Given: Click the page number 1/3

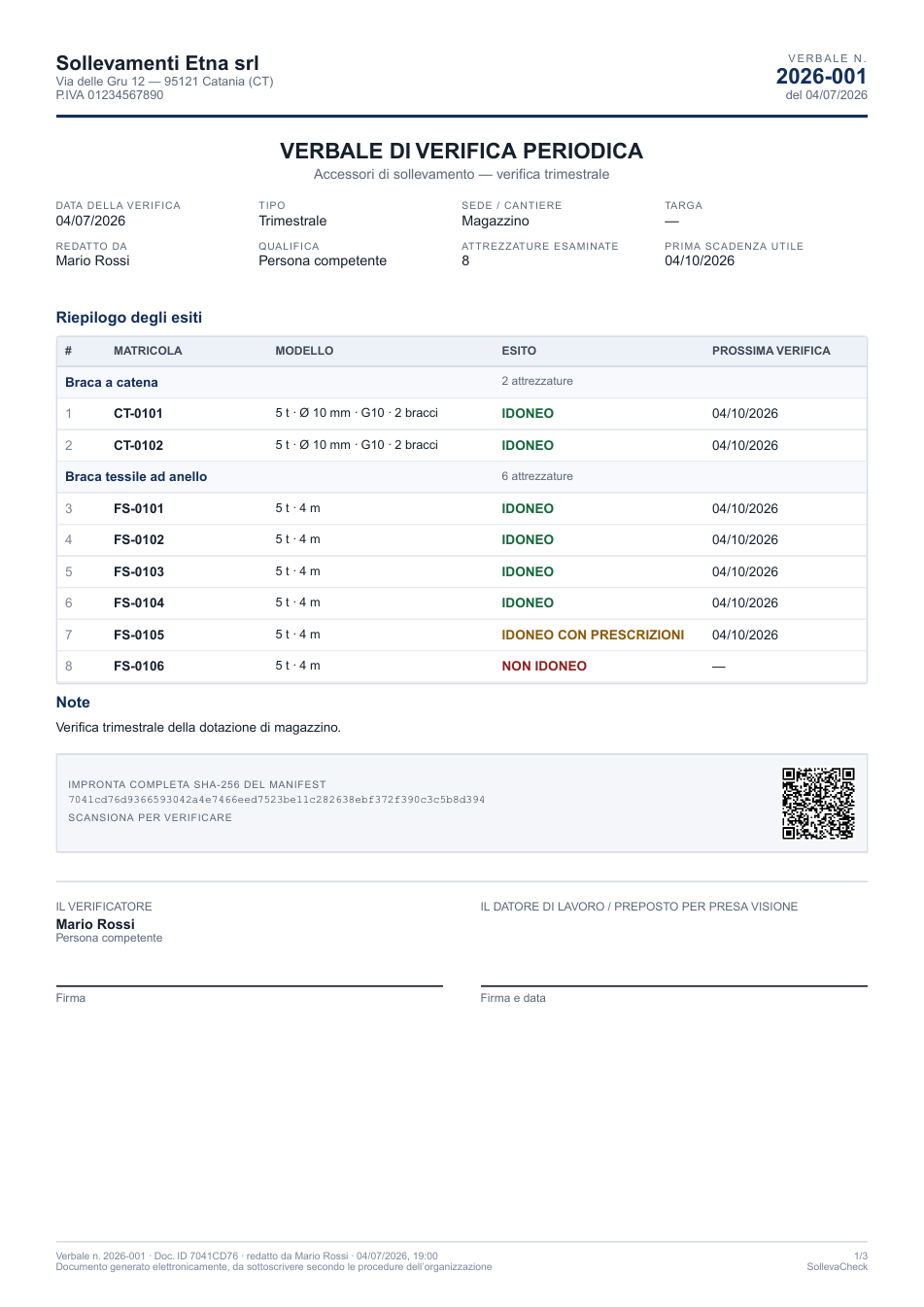Looking at the screenshot, I should 861,1255.
